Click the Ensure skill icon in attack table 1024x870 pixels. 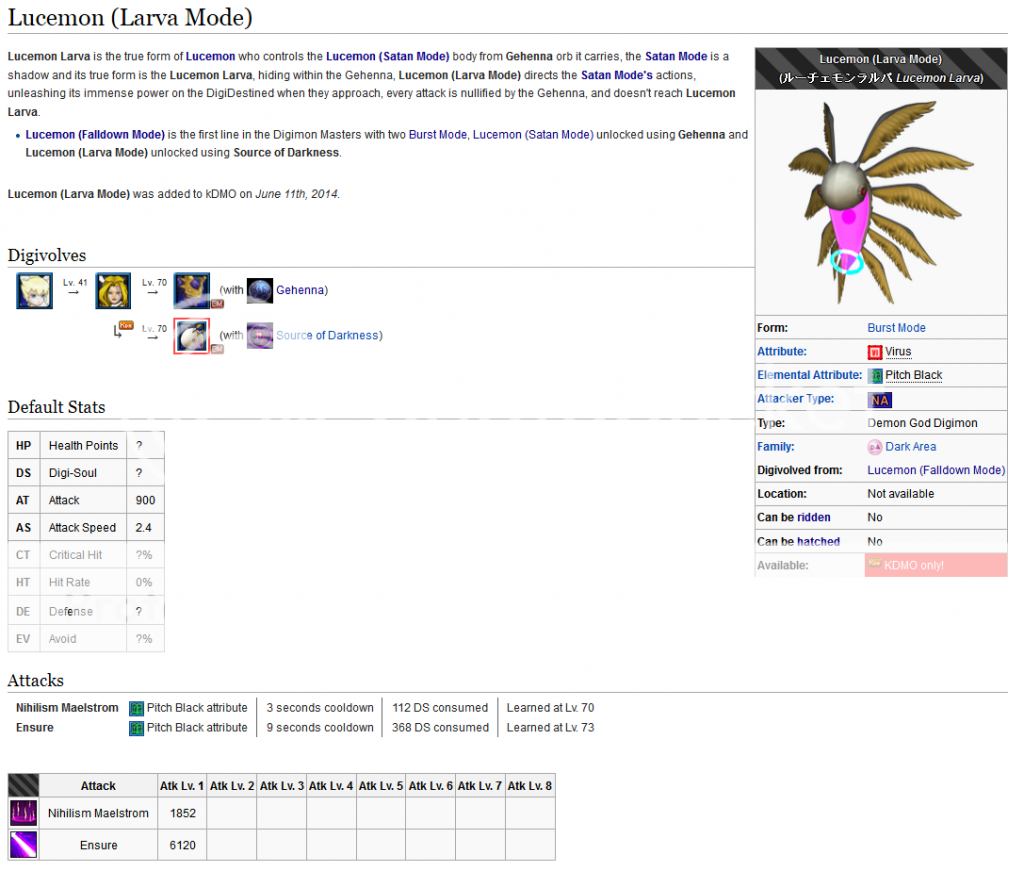[x=23, y=845]
